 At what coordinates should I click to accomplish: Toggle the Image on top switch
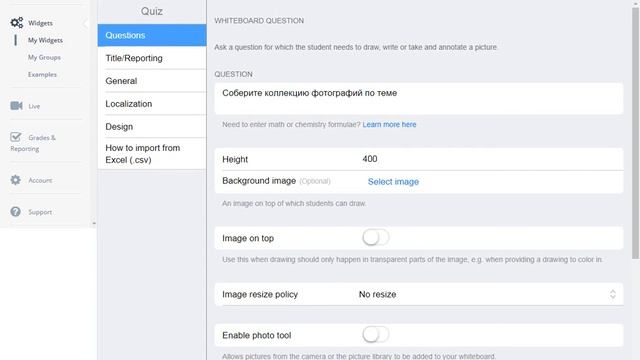pos(376,238)
